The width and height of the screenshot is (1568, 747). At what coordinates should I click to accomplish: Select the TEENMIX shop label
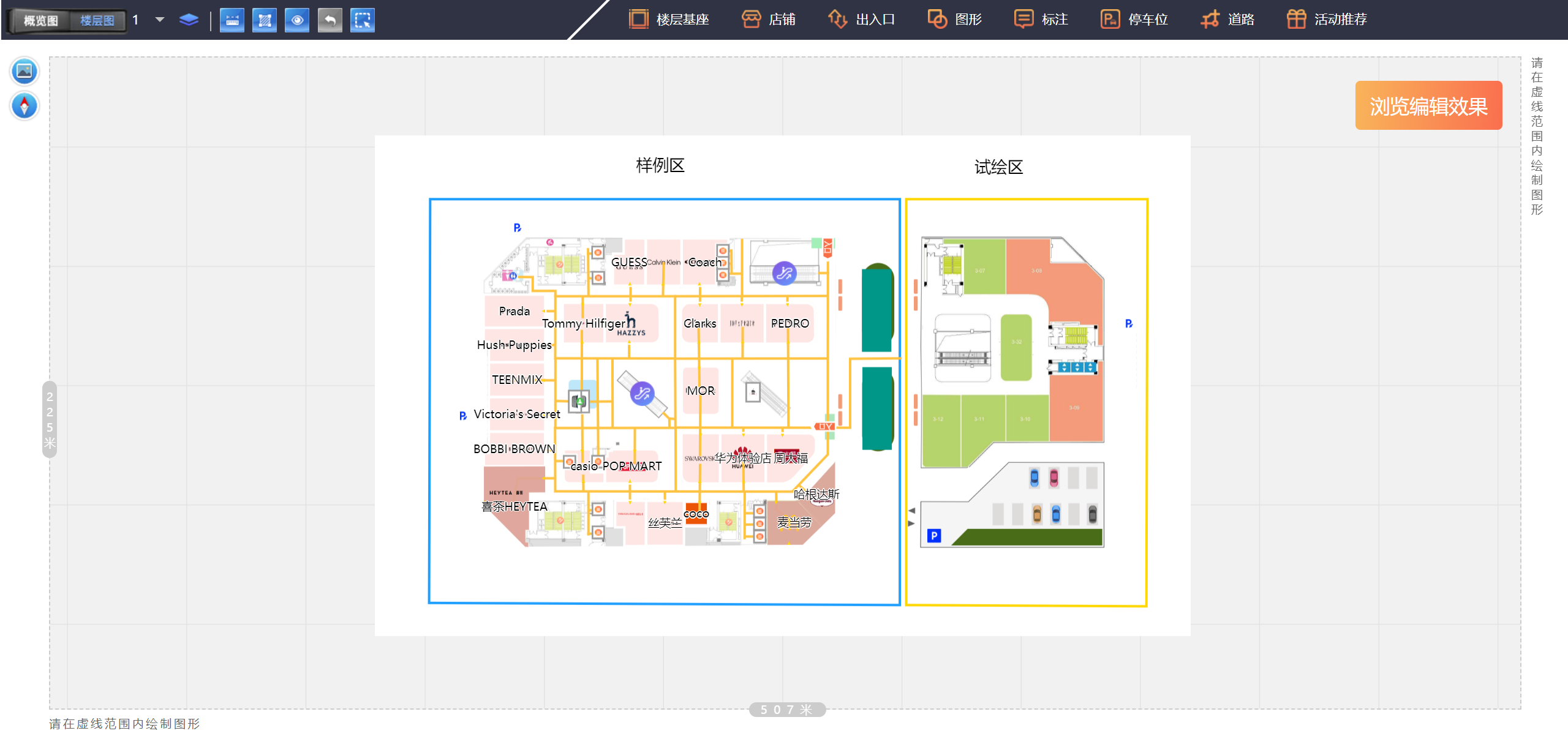tap(517, 380)
